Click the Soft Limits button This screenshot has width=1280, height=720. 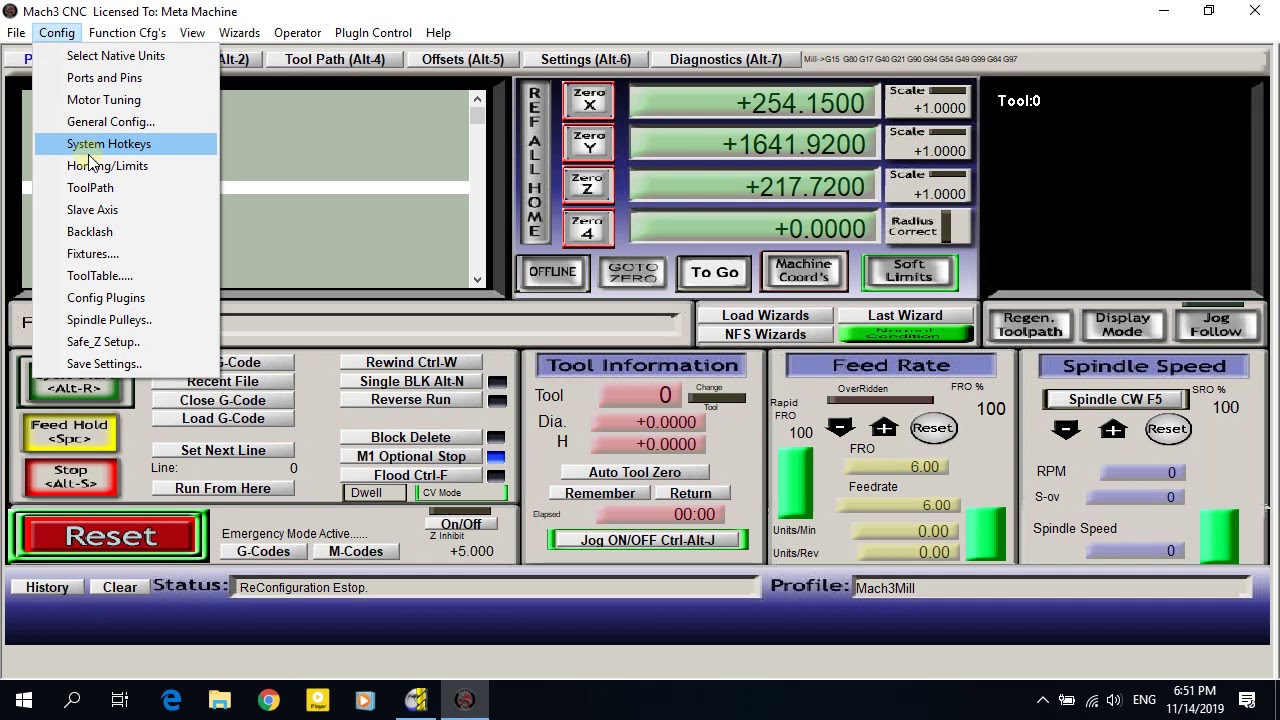point(909,271)
